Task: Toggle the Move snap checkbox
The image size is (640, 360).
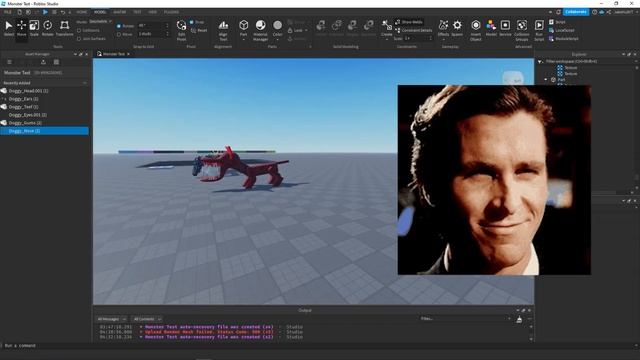Action: tap(119, 34)
